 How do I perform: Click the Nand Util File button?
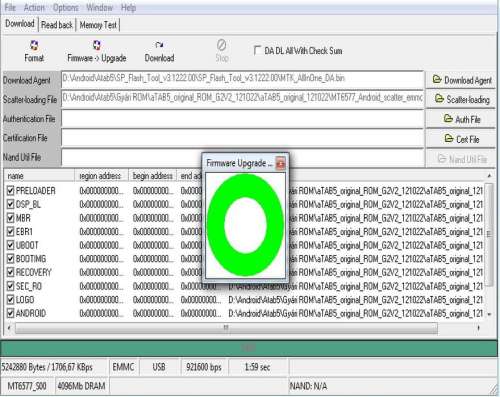click(x=461, y=159)
